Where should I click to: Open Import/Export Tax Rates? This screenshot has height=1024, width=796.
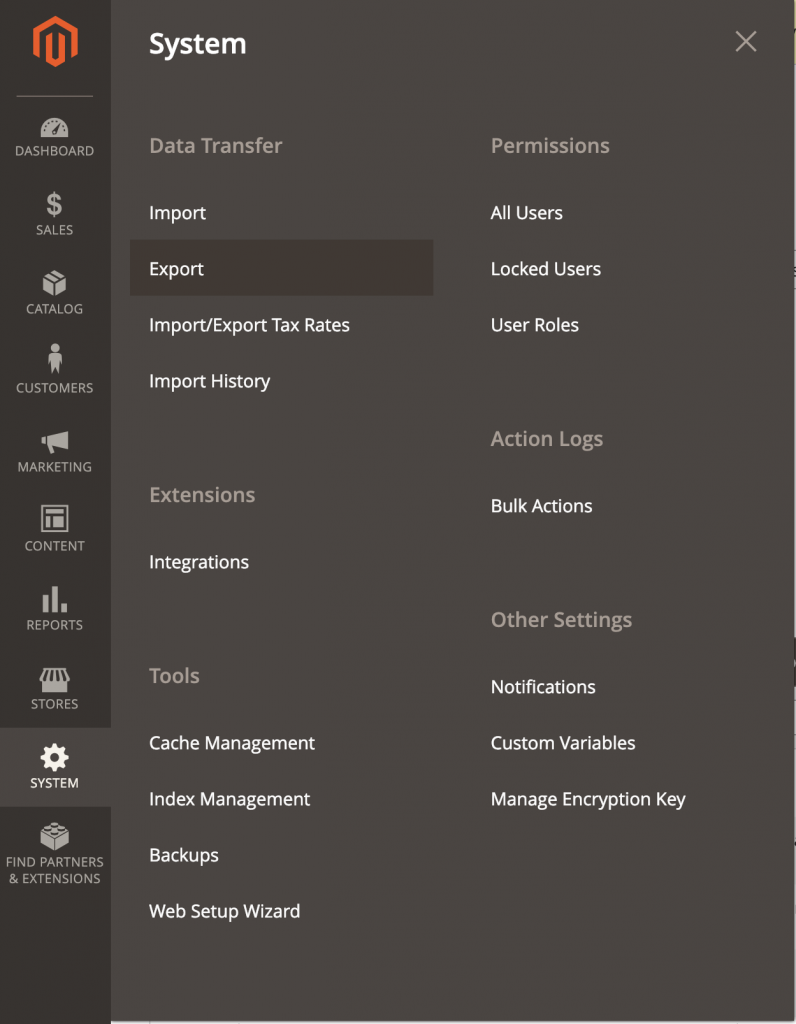pos(250,324)
